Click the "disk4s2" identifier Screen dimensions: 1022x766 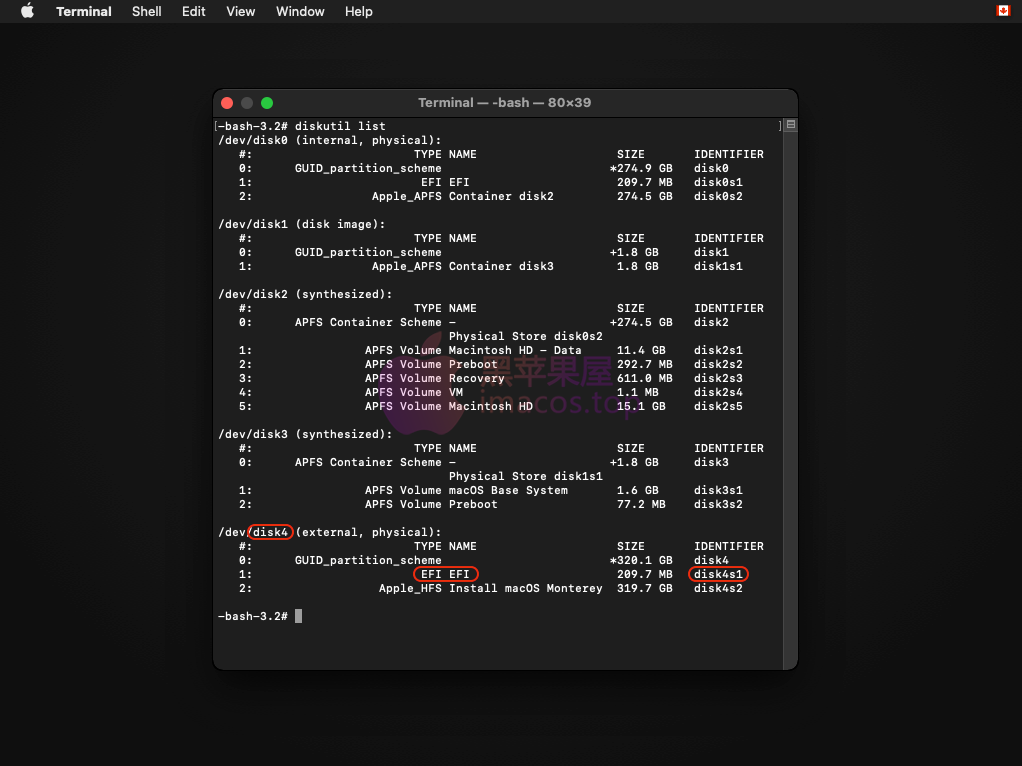click(x=718, y=588)
